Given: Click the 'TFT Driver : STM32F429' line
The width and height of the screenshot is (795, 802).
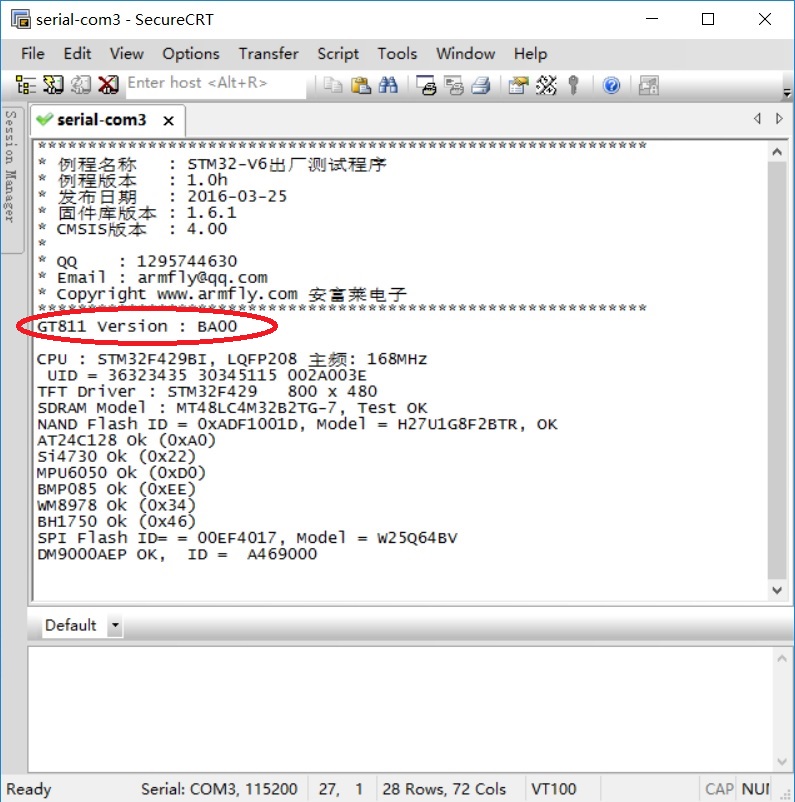Looking at the screenshot, I should pyautogui.click(x=207, y=392).
